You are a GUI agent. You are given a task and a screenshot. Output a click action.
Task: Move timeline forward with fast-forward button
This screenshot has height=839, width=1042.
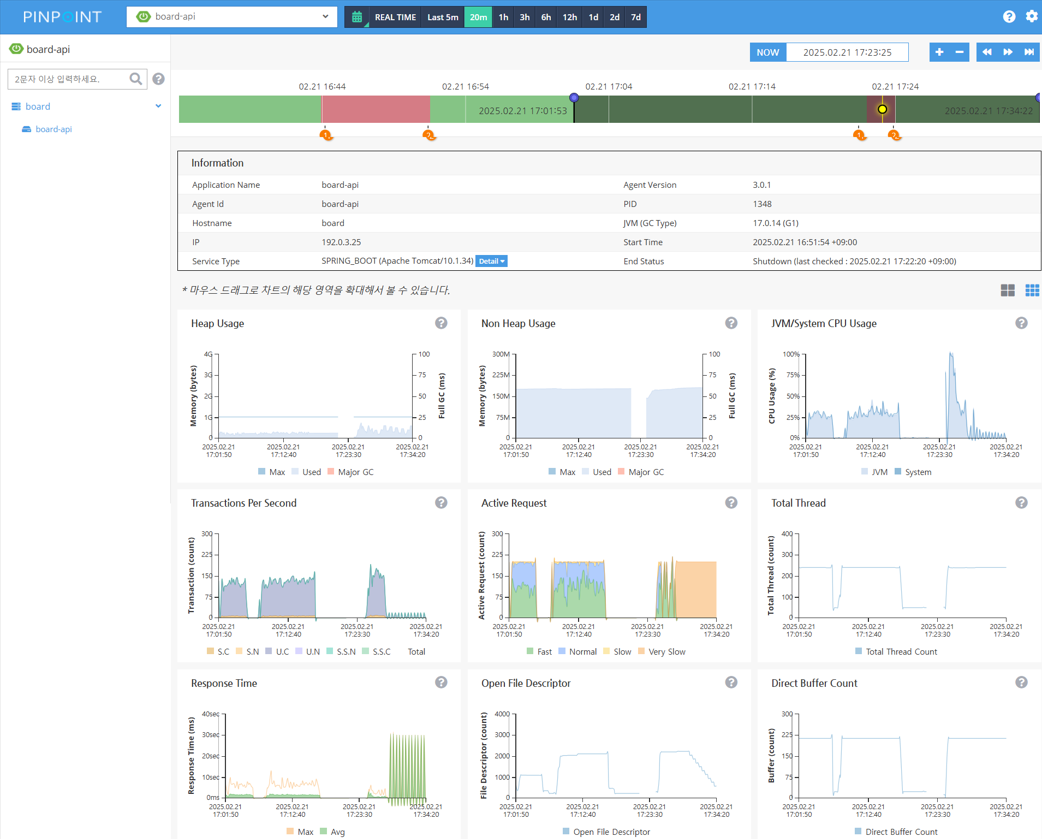[1008, 52]
